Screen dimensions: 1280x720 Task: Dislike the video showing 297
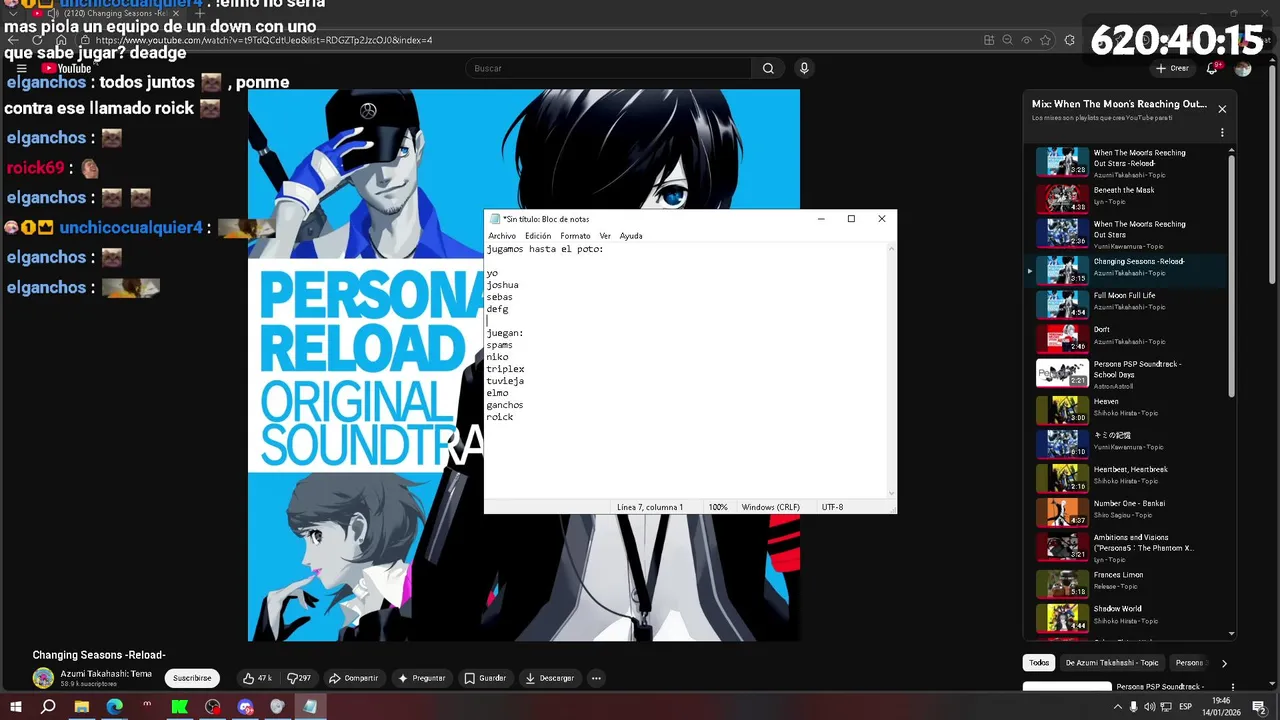(298, 678)
